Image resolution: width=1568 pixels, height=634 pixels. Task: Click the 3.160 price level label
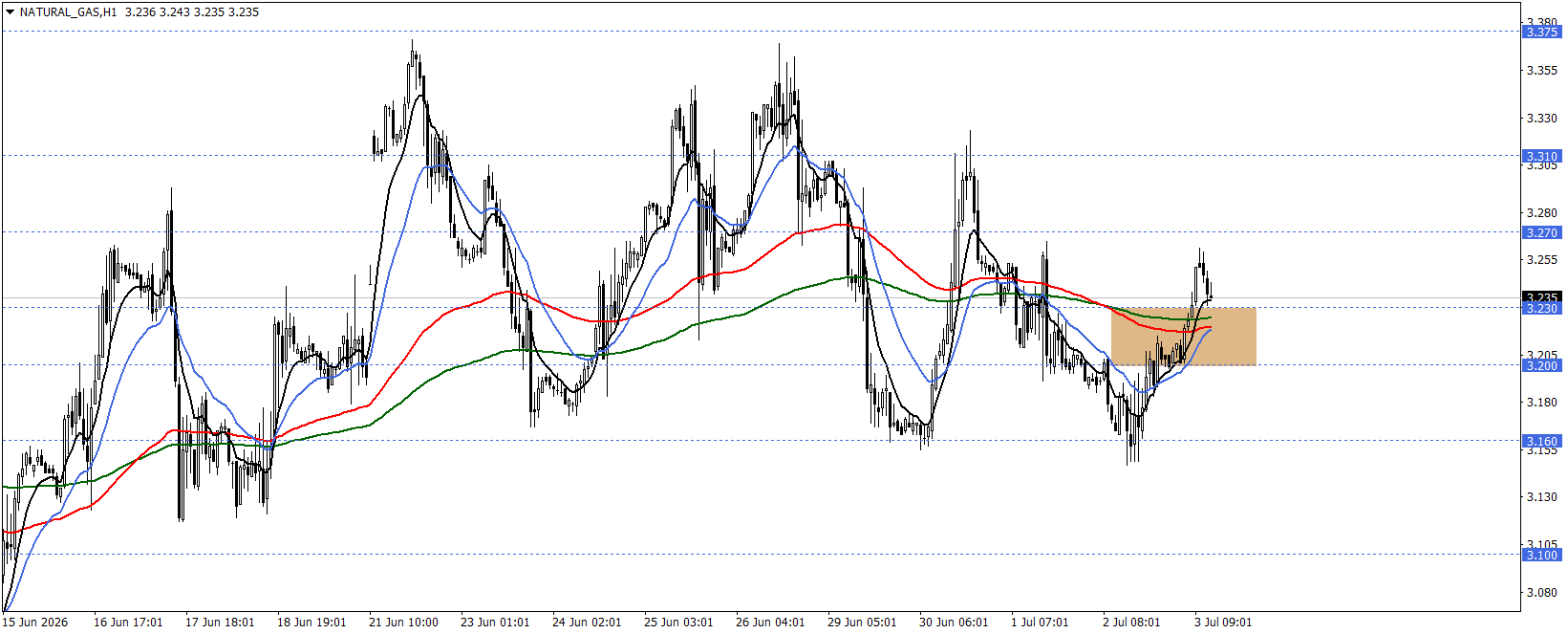pyautogui.click(x=1542, y=442)
